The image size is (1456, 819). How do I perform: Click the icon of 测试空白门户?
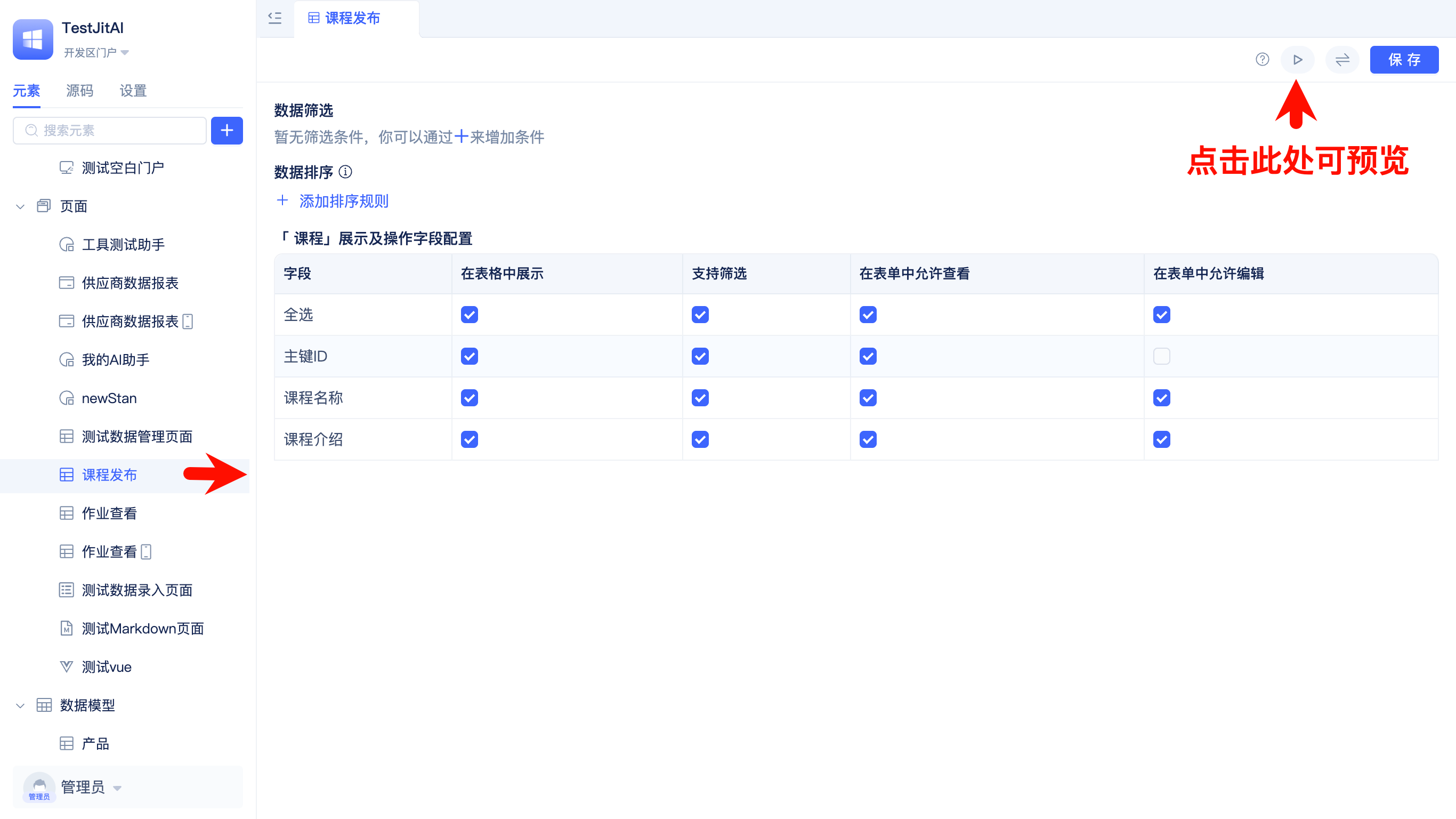click(x=67, y=167)
